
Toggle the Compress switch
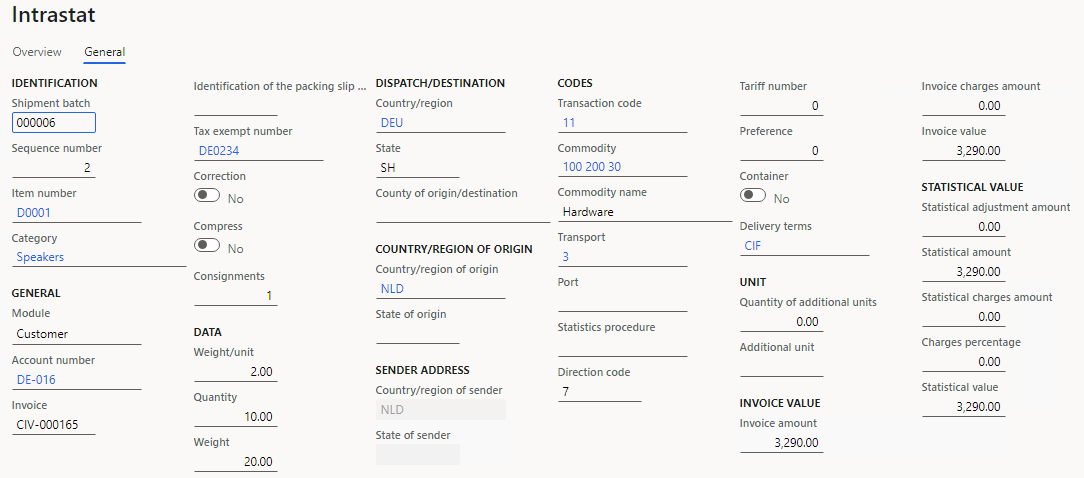[207, 246]
